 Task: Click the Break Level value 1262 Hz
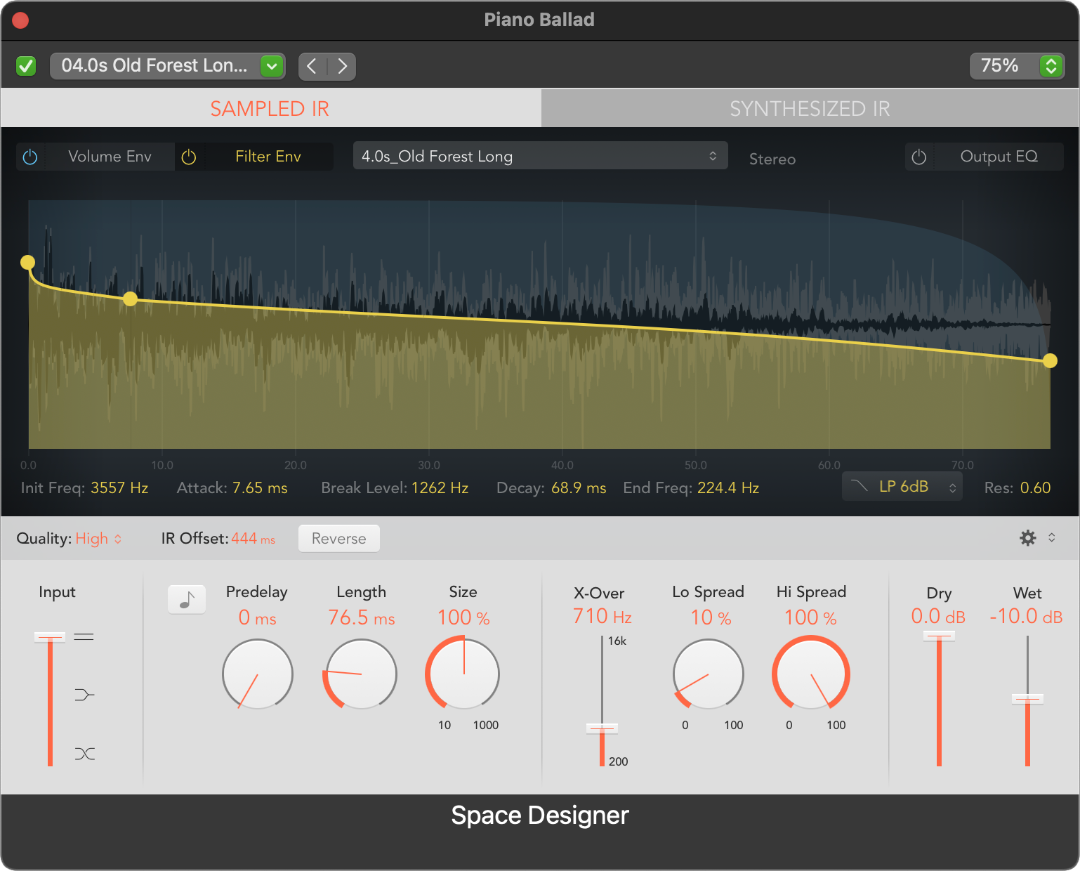point(440,488)
